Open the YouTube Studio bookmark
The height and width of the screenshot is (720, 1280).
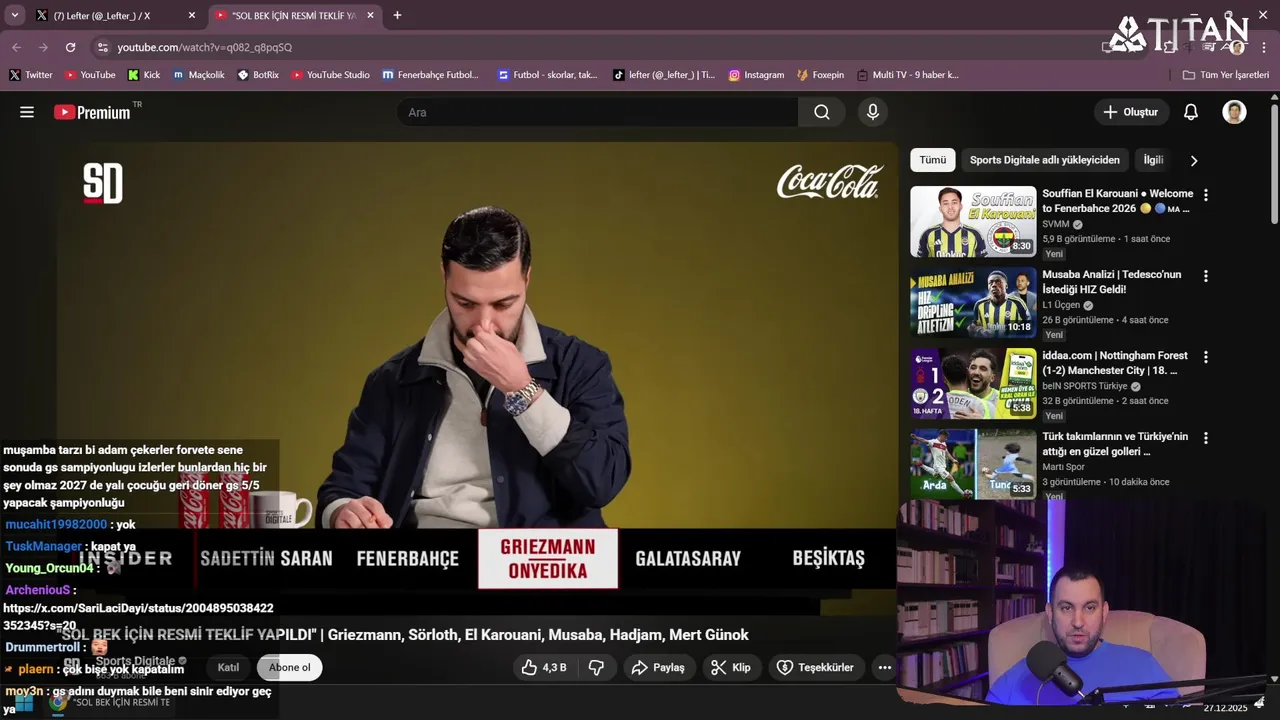(x=330, y=75)
